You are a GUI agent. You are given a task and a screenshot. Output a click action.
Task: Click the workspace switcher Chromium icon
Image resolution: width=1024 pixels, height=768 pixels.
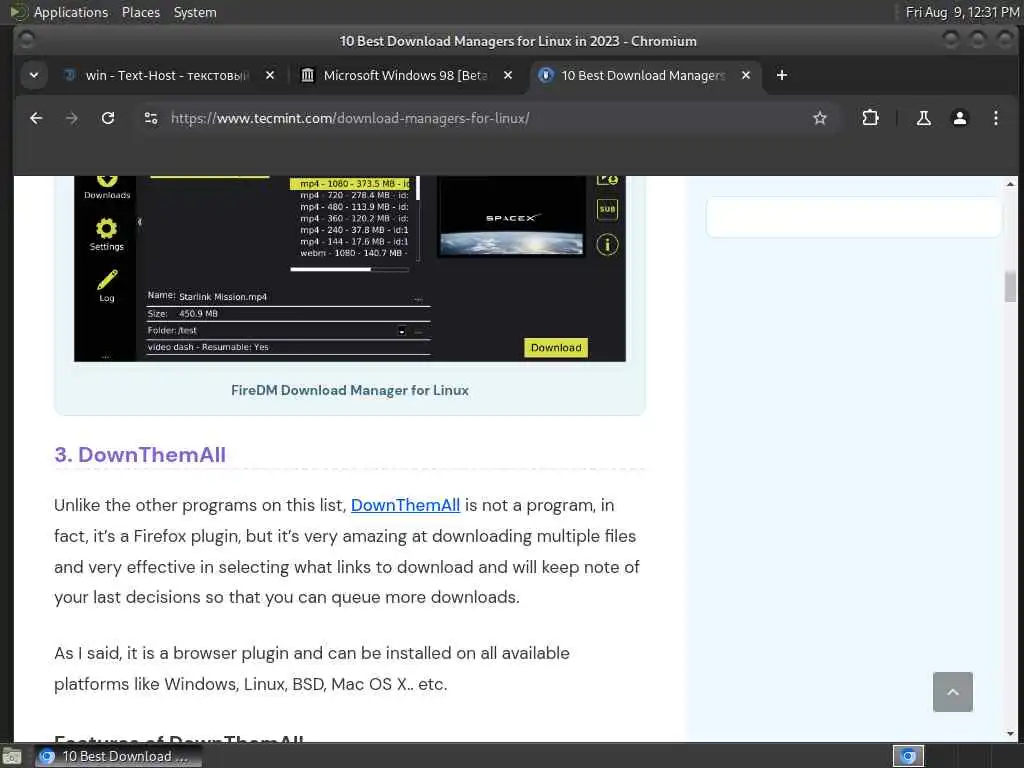point(908,756)
